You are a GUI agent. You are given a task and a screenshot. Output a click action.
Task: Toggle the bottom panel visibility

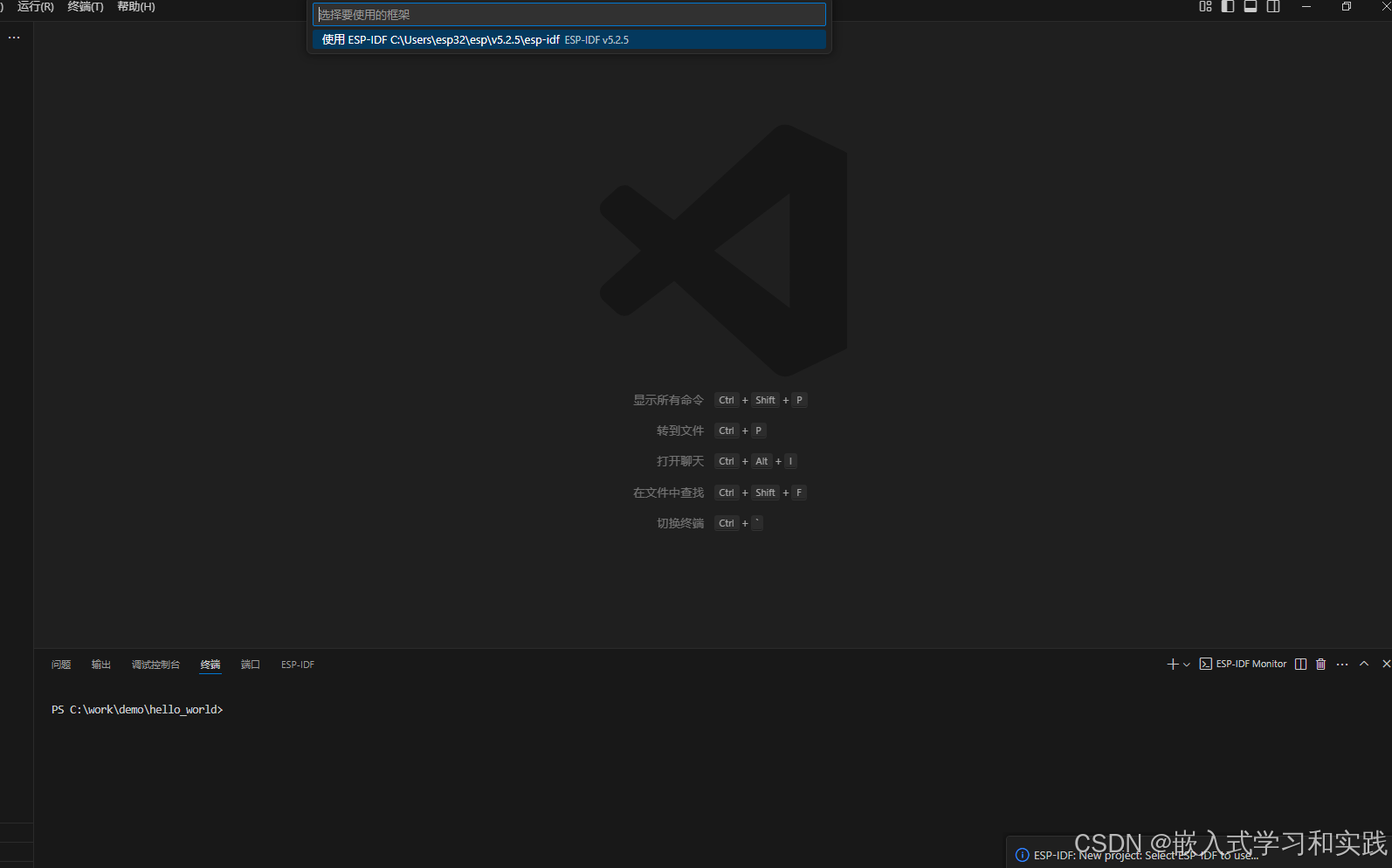click(x=1251, y=7)
